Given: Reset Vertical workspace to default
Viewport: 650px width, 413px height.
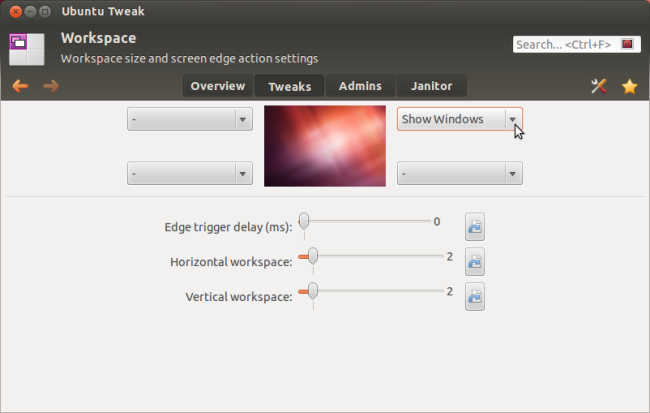Looking at the screenshot, I should [475, 296].
